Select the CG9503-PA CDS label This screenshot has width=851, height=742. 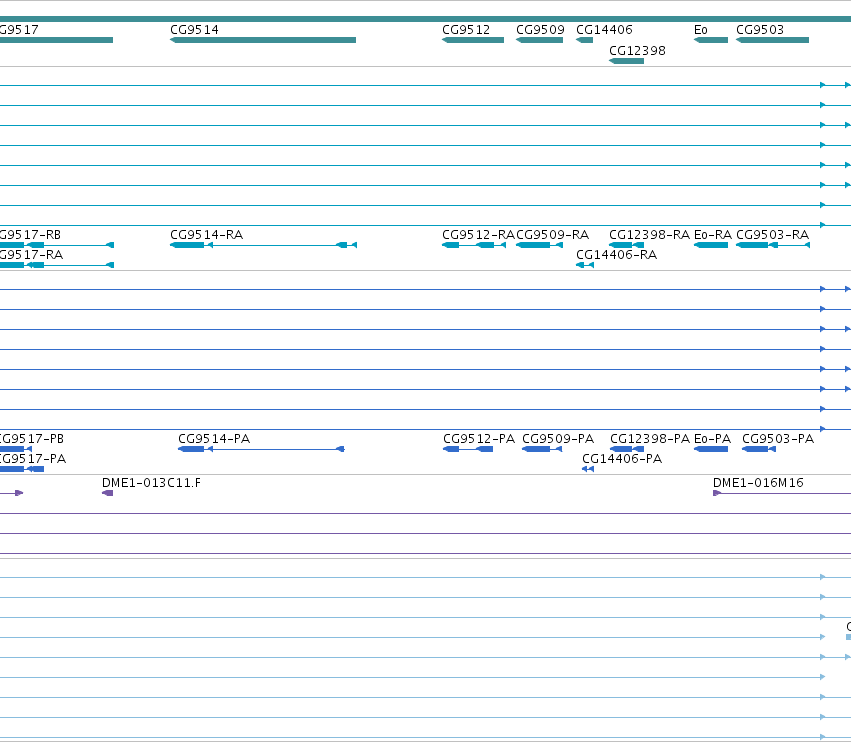778,439
